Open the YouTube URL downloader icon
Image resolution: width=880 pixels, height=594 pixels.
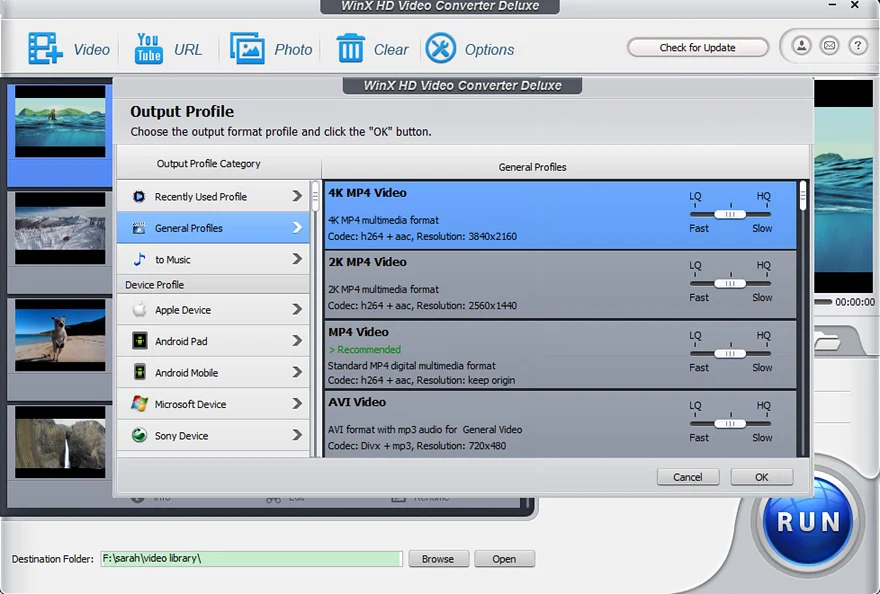point(148,49)
